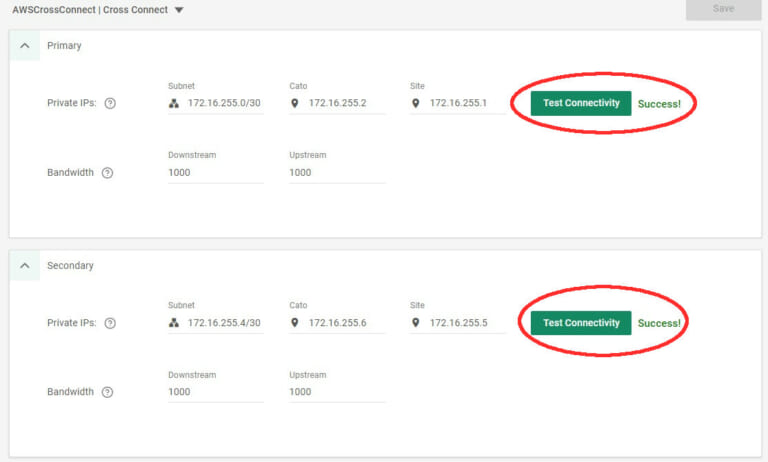
Task: Click the help icon next to Primary Private IPs
Action: coord(111,103)
